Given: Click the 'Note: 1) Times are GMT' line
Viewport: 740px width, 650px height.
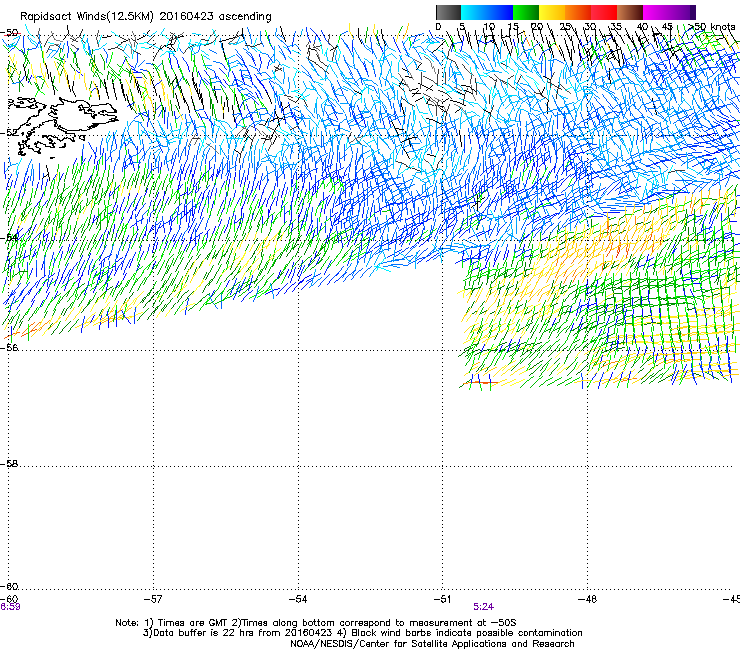Looking at the screenshot, I should [x=316, y=623].
